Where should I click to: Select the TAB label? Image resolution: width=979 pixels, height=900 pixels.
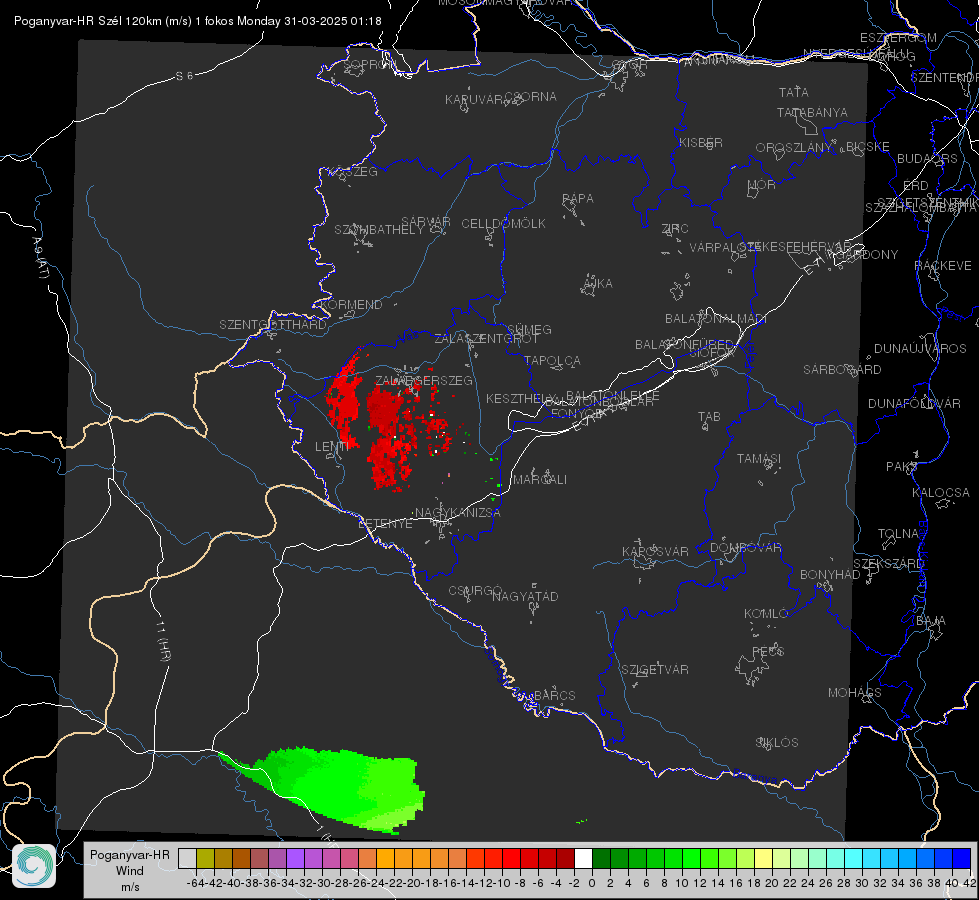[x=709, y=417]
